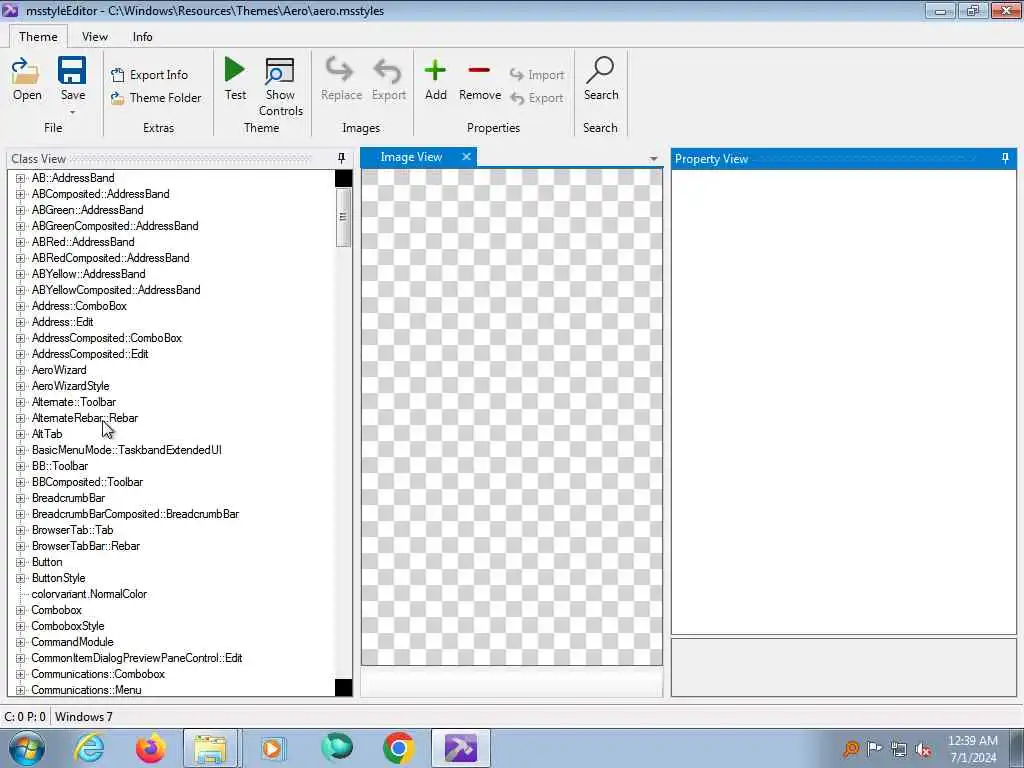
Task: Select CommonItemDialogPreviewPaneControl::Edit class
Action: (x=136, y=658)
